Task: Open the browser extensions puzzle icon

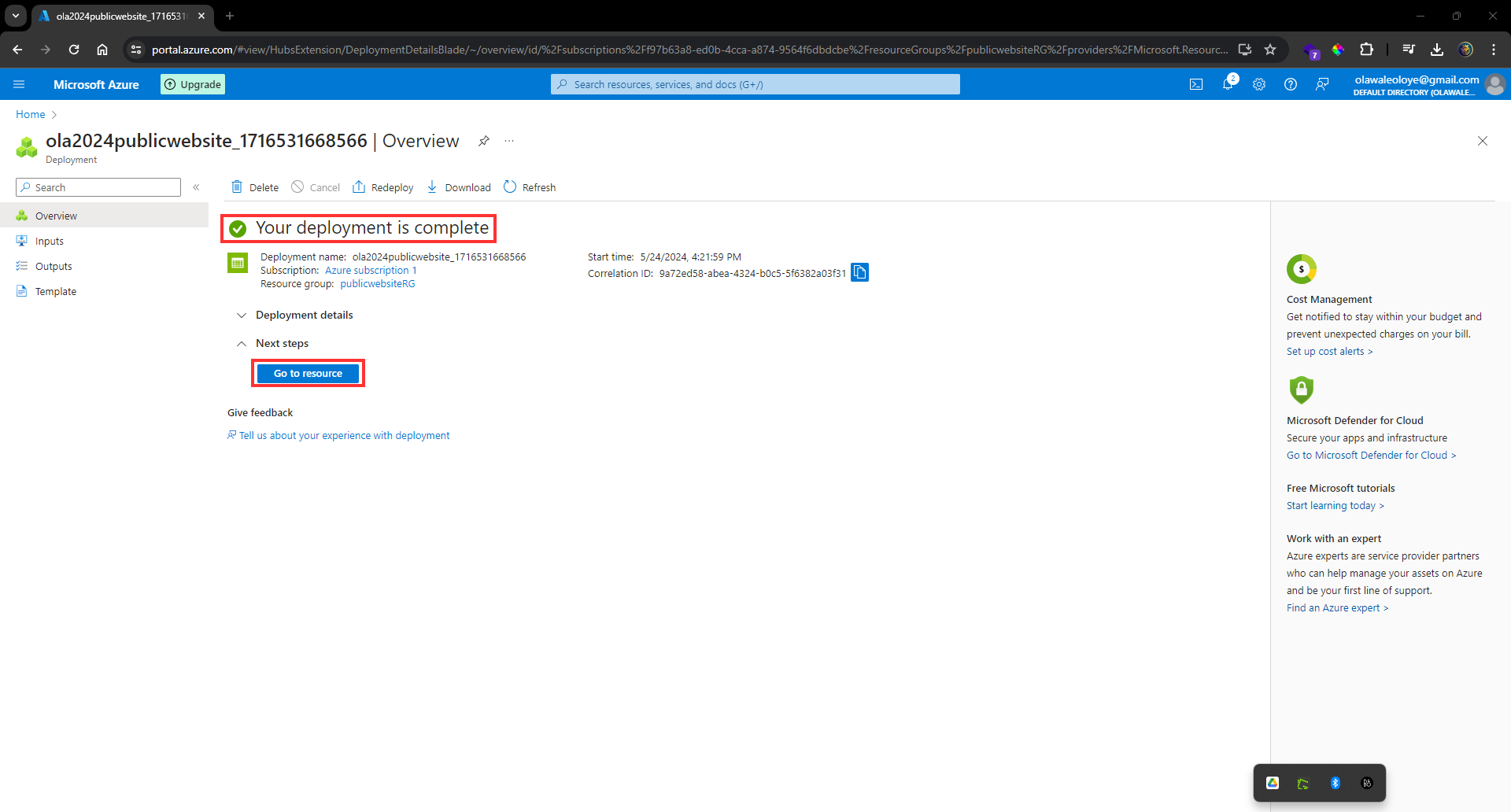Action: click(1367, 50)
